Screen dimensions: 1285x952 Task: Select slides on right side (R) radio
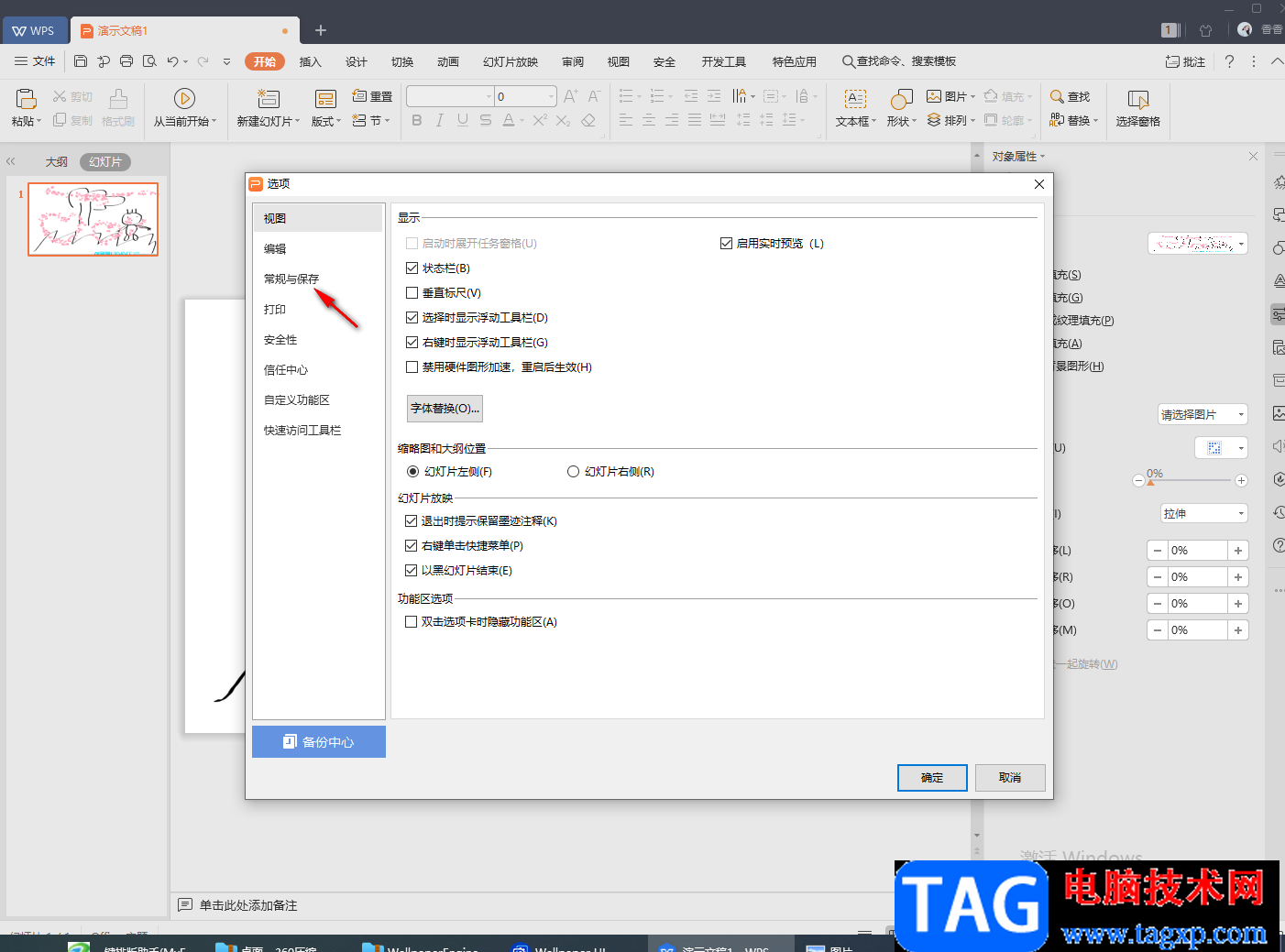pos(573,472)
